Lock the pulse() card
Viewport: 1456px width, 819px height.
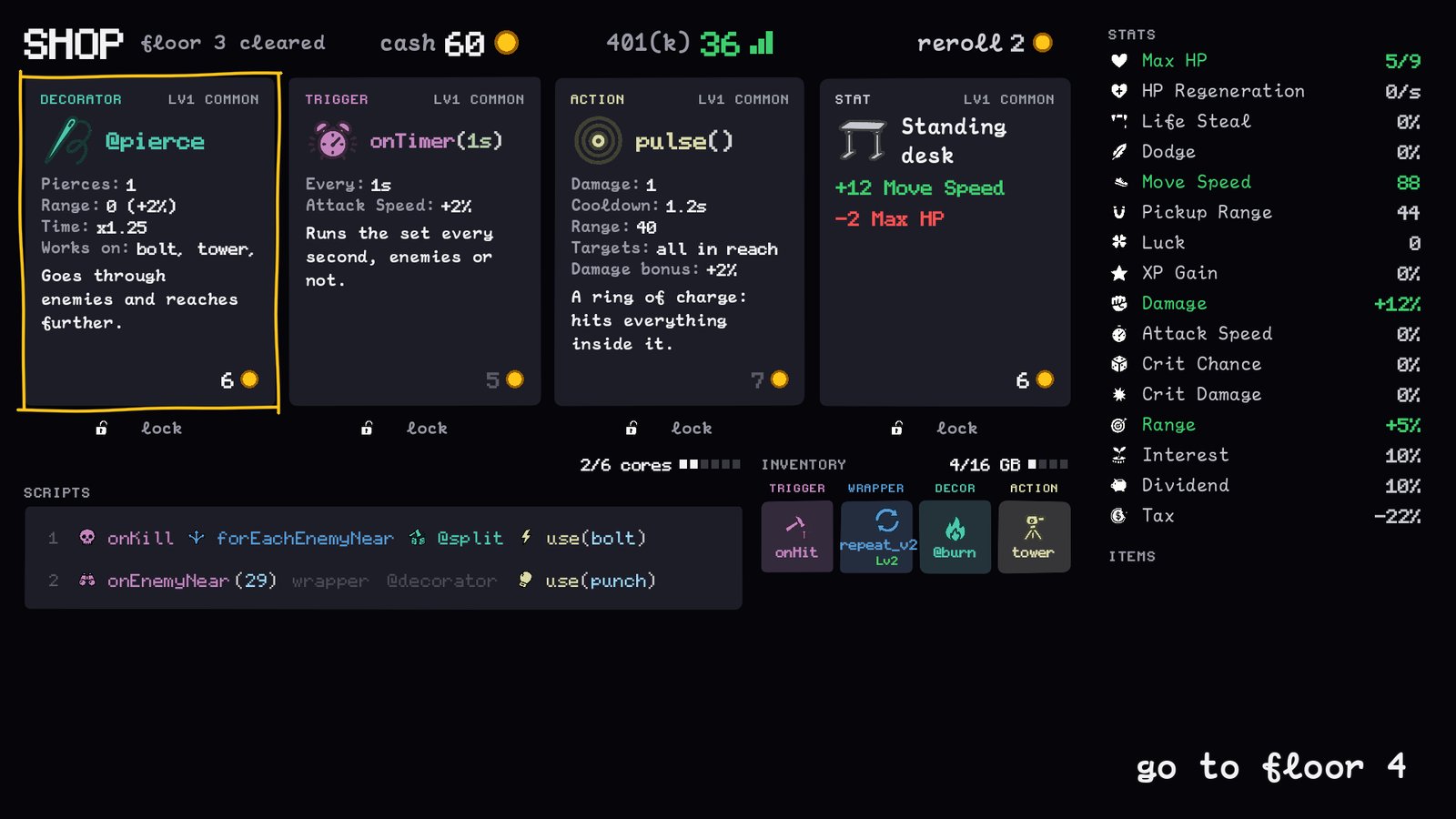[669, 428]
